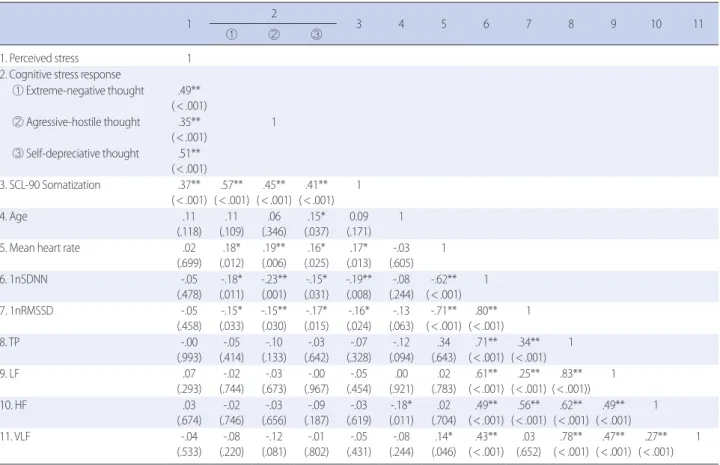Select the ".35**" correlation value
Viewport: 720px width, 465px height.
(189, 122)
